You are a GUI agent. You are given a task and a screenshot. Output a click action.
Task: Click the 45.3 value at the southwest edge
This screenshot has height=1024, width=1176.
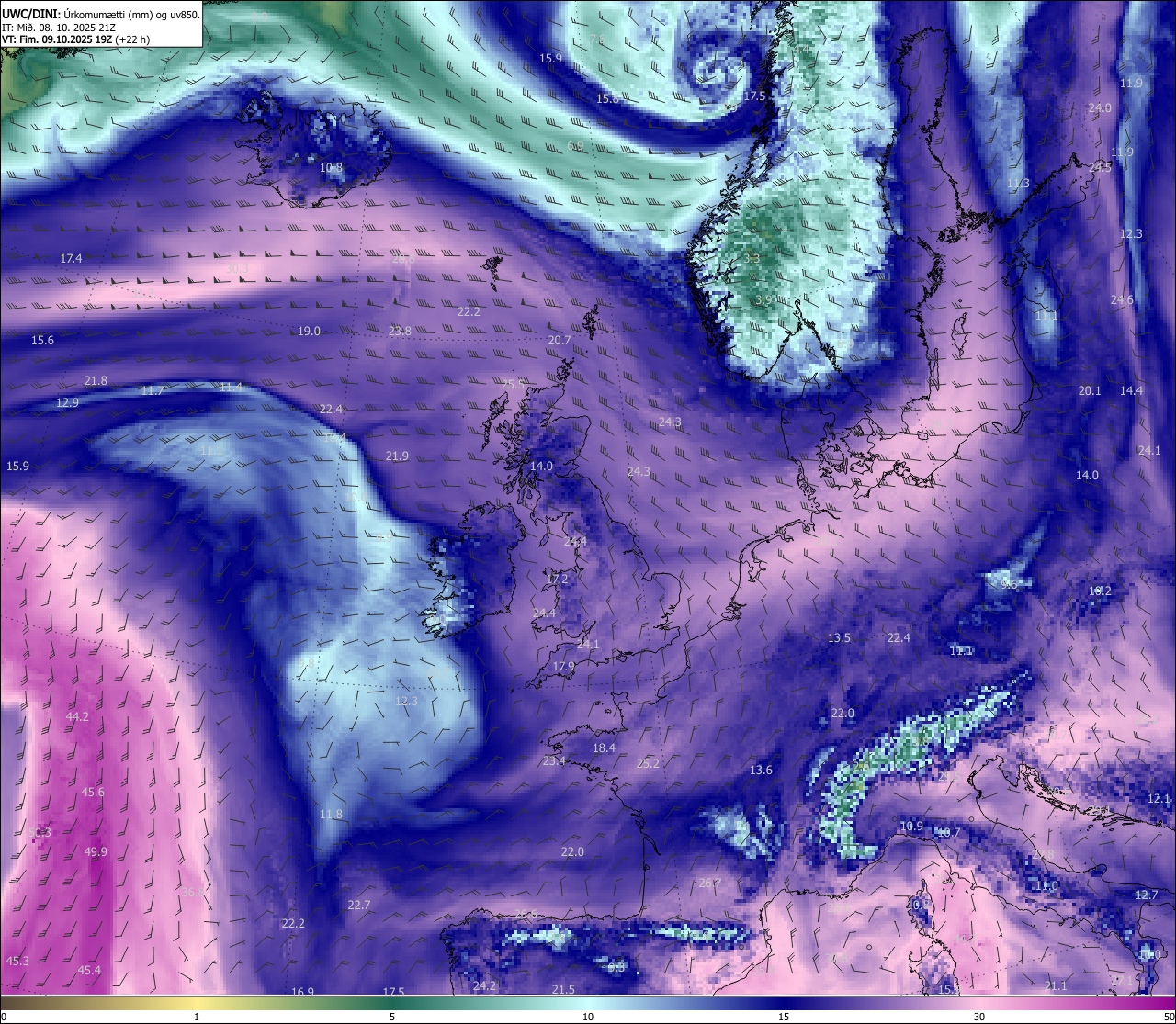point(17,962)
